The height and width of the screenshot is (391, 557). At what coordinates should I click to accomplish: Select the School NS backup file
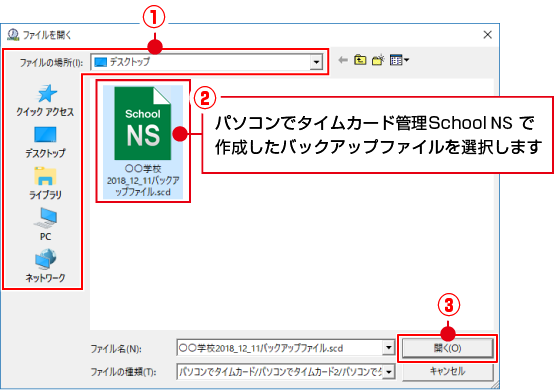(143, 141)
